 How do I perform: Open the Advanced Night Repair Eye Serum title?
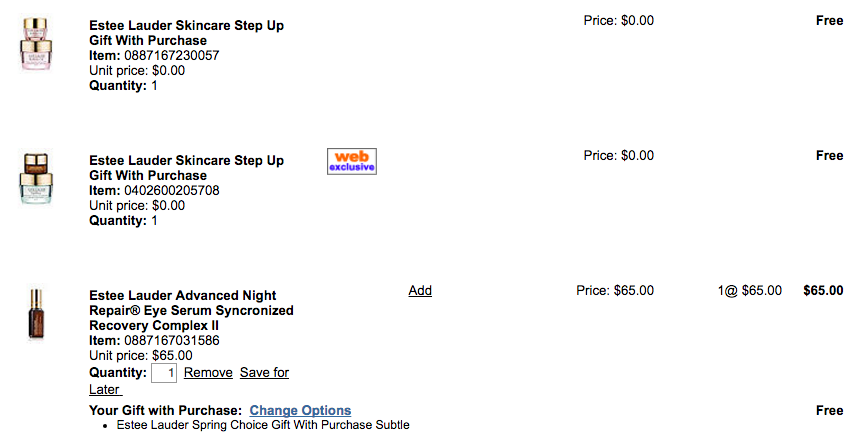pyautogui.click(x=191, y=311)
